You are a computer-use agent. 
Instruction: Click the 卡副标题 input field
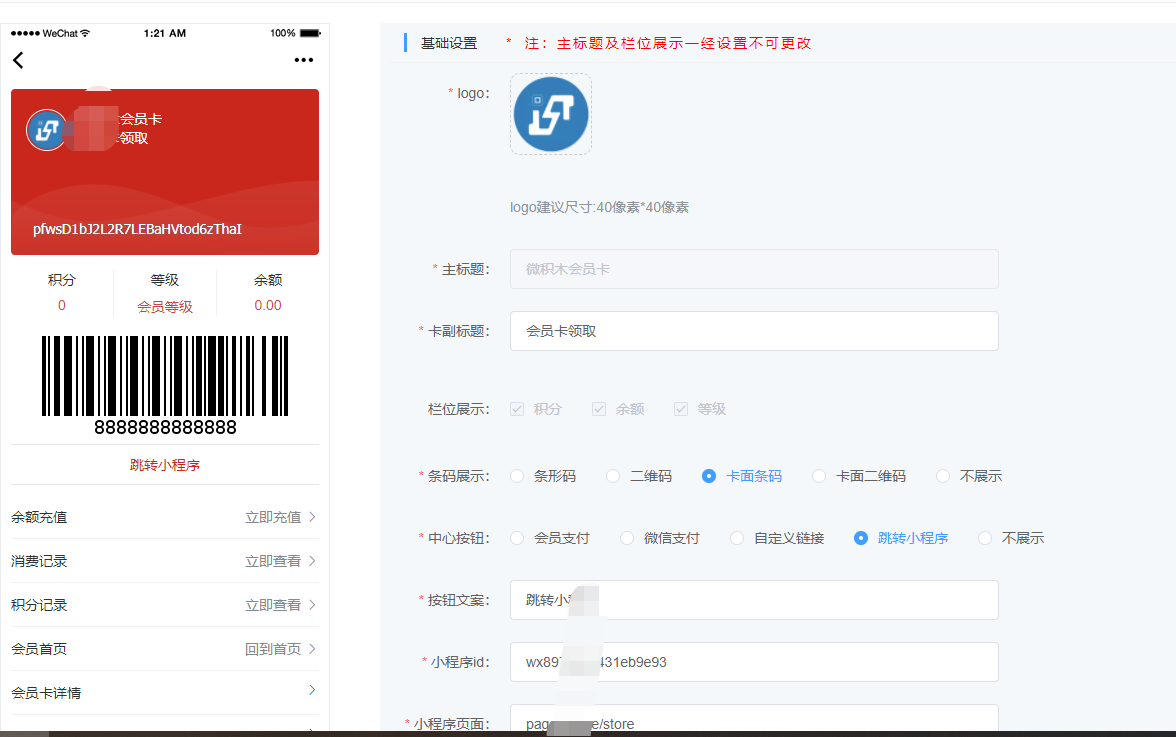click(x=754, y=331)
